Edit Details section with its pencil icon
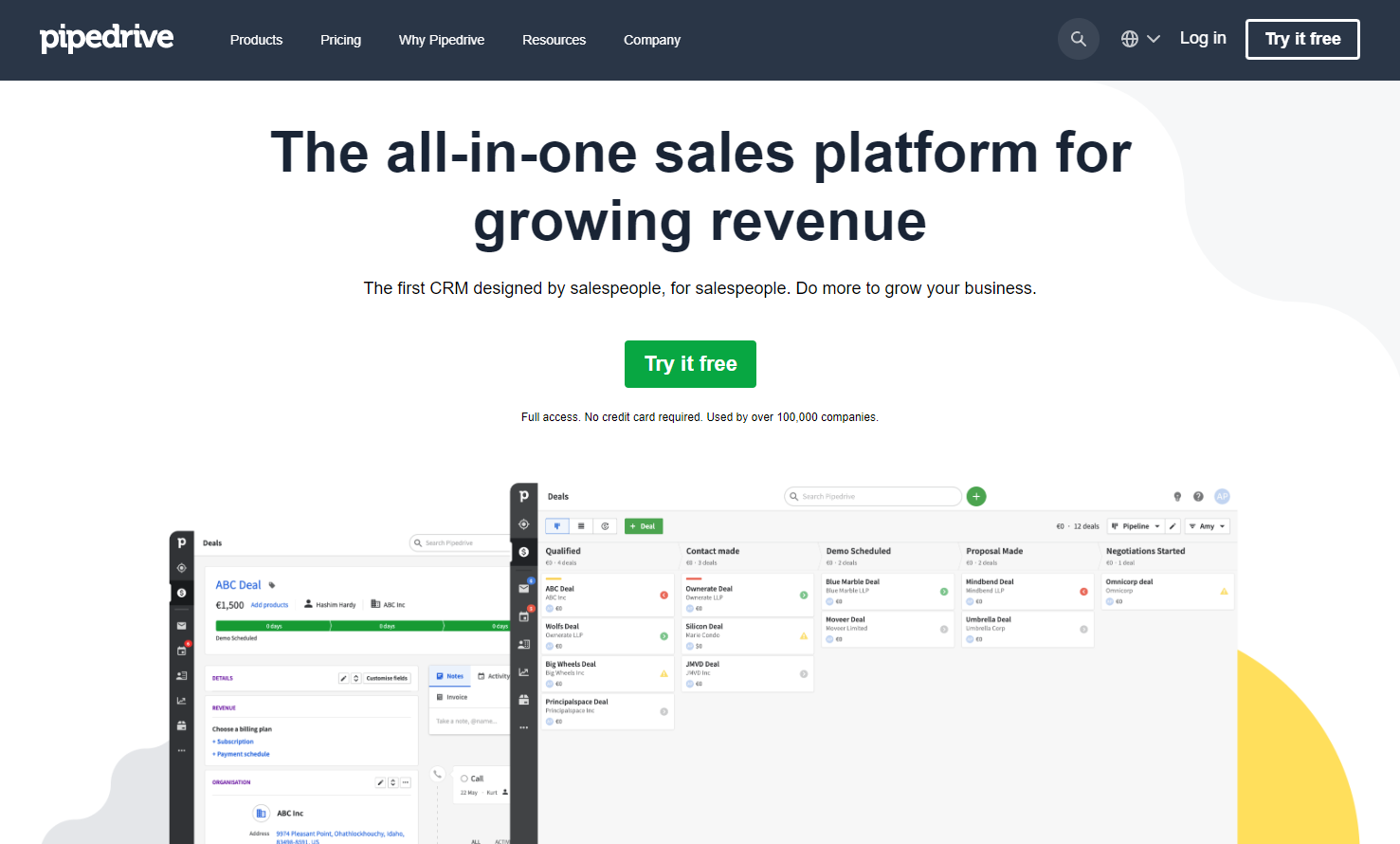 pyautogui.click(x=344, y=678)
